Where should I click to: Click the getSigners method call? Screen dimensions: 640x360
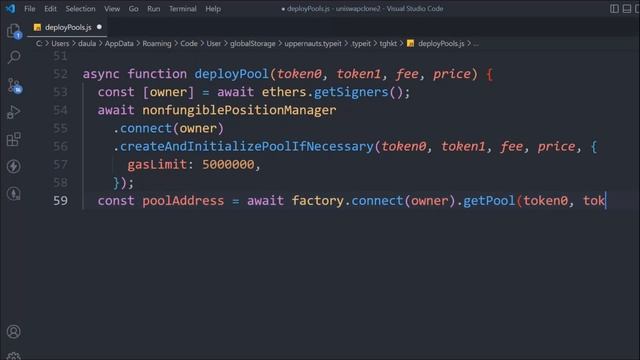click(x=351, y=92)
